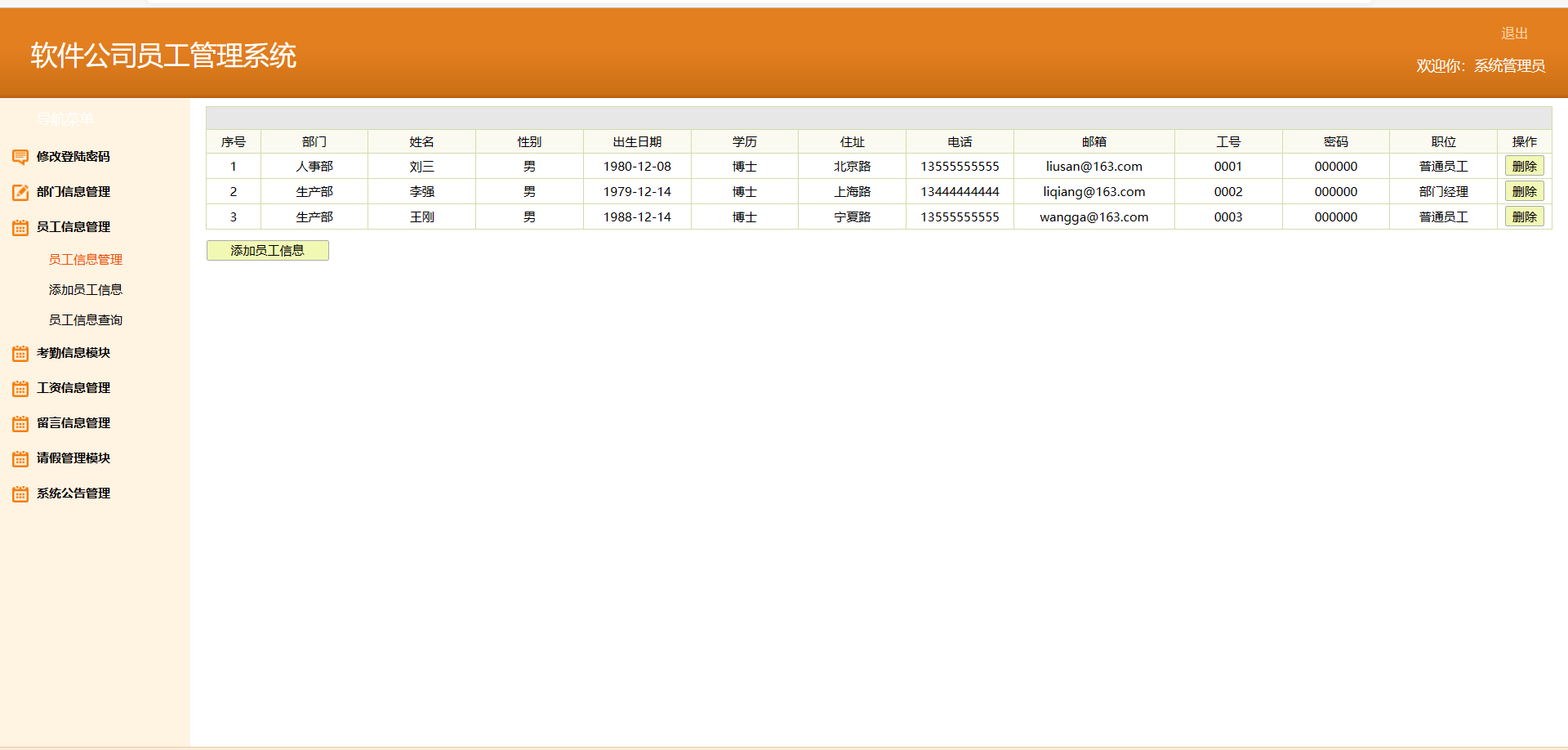Image resolution: width=1568 pixels, height=750 pixels.
Task: Delete employee 李强 with 删除 button
Action: click(x=1524, y=191)
